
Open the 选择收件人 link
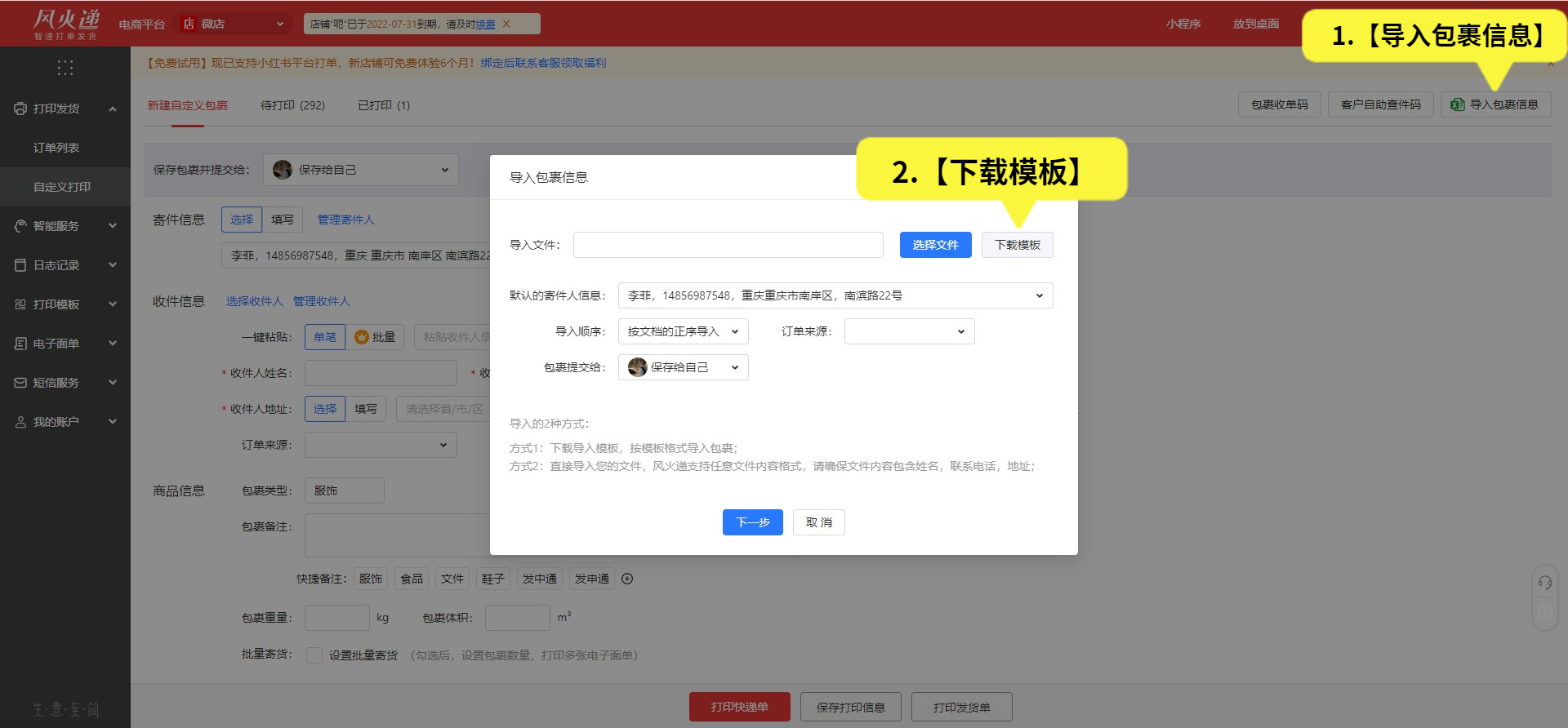[255, 301]
